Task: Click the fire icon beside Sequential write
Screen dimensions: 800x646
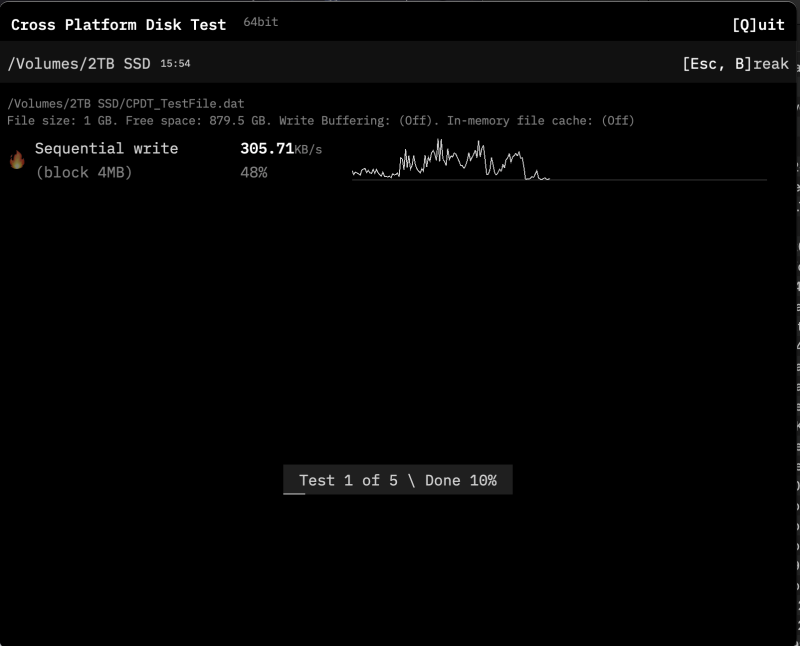Action: pyautogui.click(x=17, y=160)
